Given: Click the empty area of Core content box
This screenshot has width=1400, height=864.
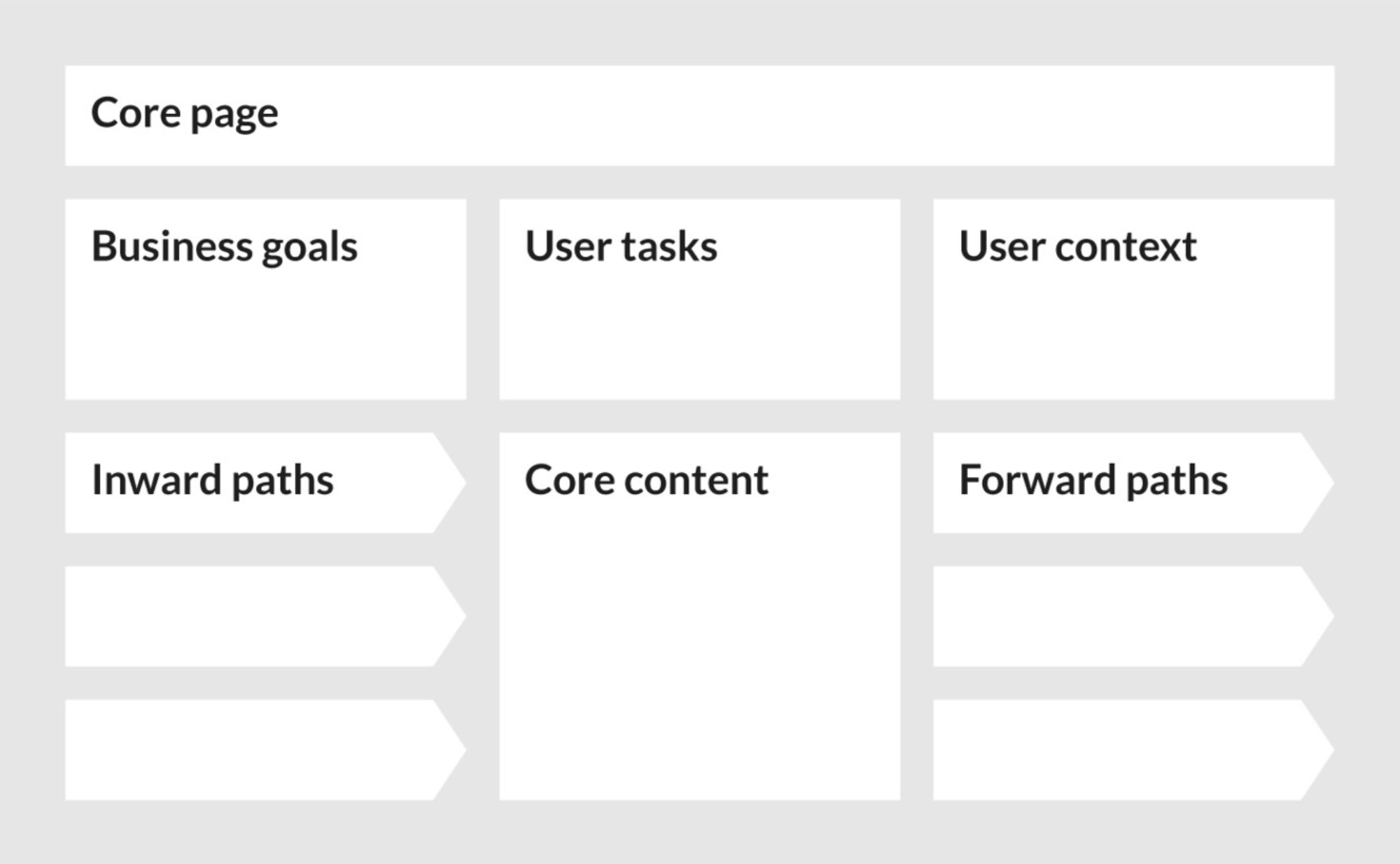Looking at the screenshot, I should pos(699,651).
